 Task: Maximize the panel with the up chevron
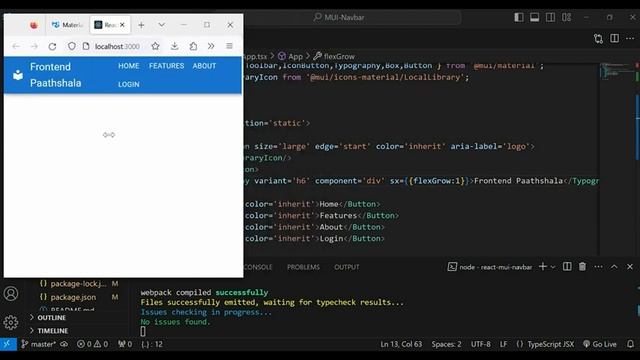[x=614, y=267]
